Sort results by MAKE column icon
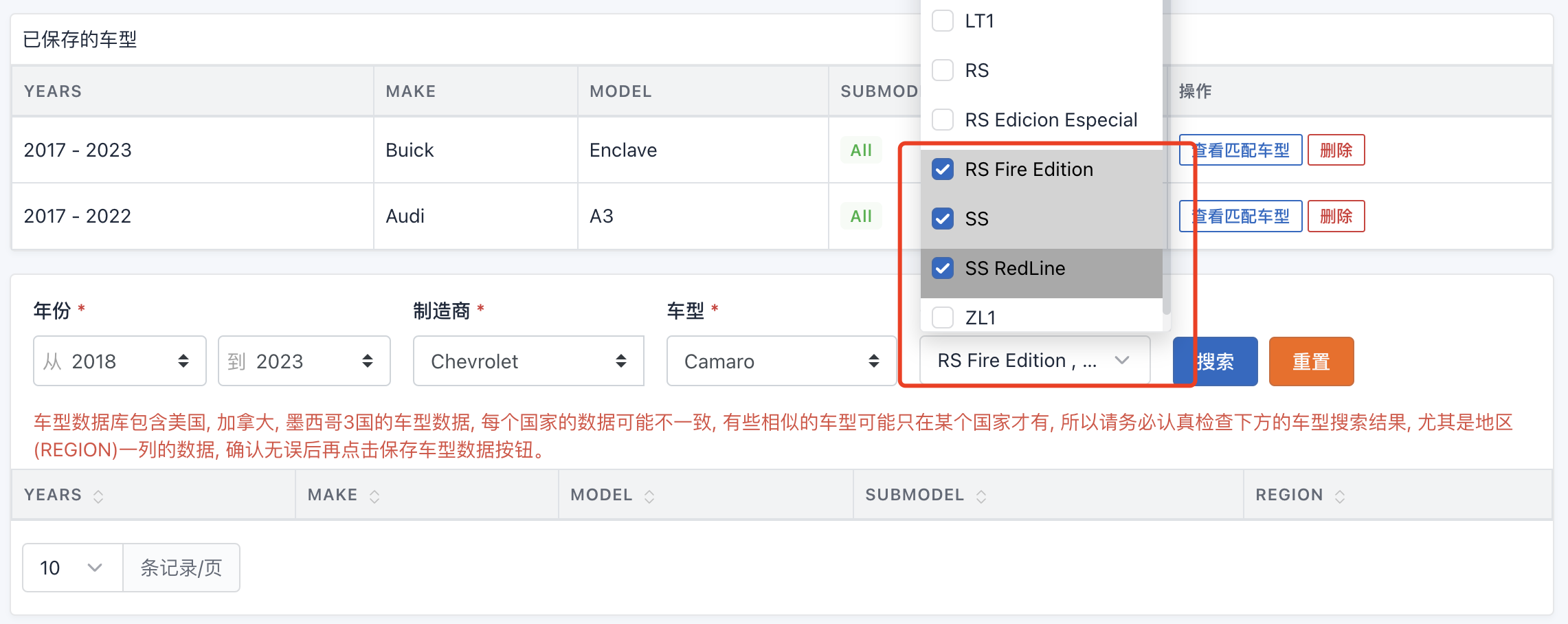This screenshot has width=1568, height=624. pyautogui.click(x=374, y=496)
